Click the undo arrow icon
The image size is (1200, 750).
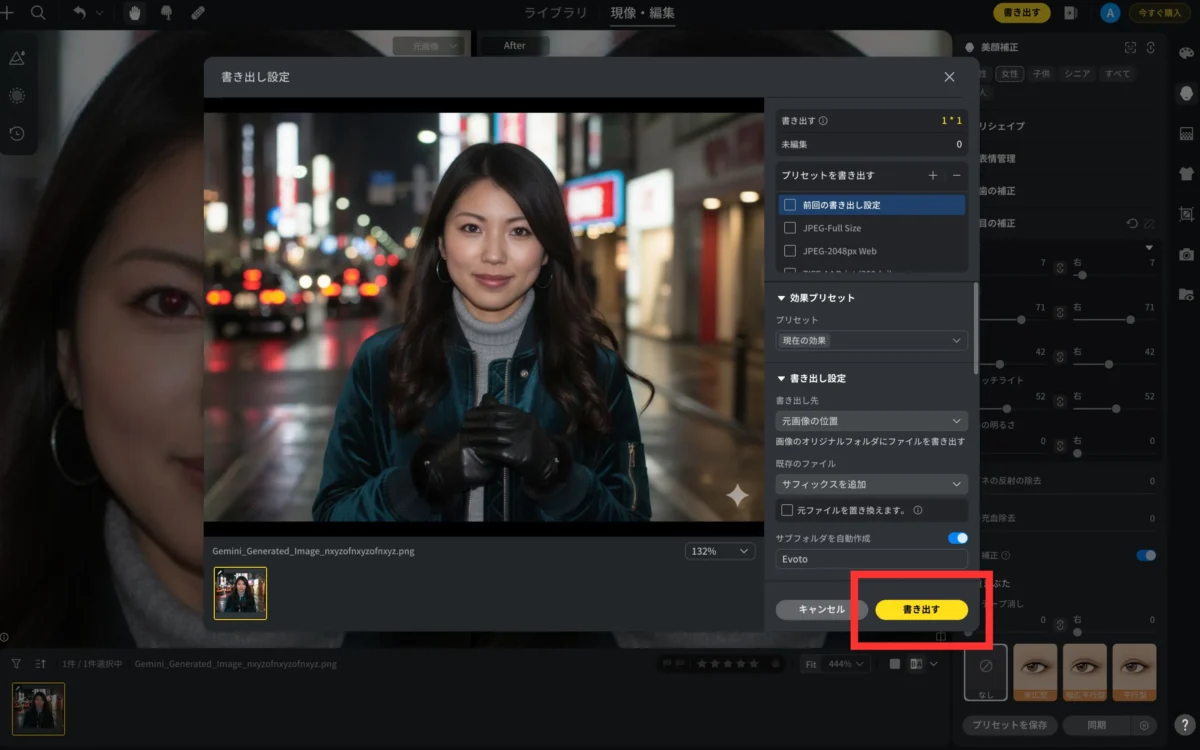(x=79, y=13)
